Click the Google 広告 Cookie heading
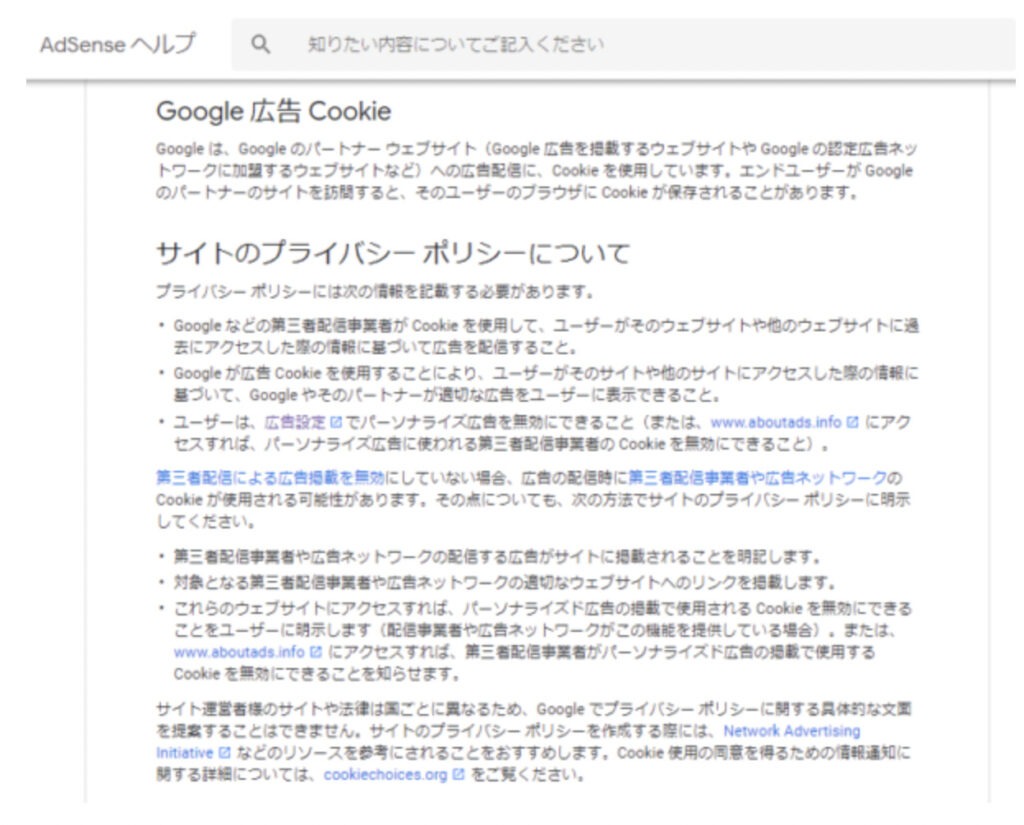The width and height of the screenshot is (1024, 825). pyautogui.click(x=274, y=111)
